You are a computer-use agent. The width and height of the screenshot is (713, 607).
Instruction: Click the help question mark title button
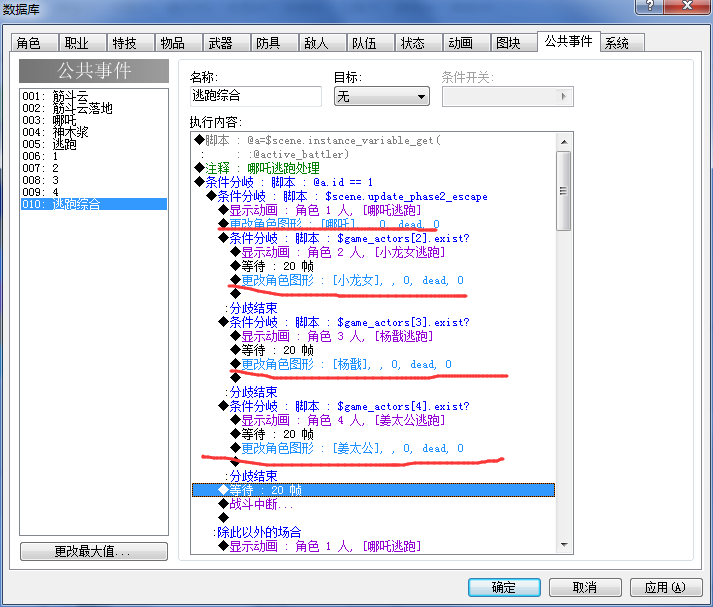click(x=650, y=6)
